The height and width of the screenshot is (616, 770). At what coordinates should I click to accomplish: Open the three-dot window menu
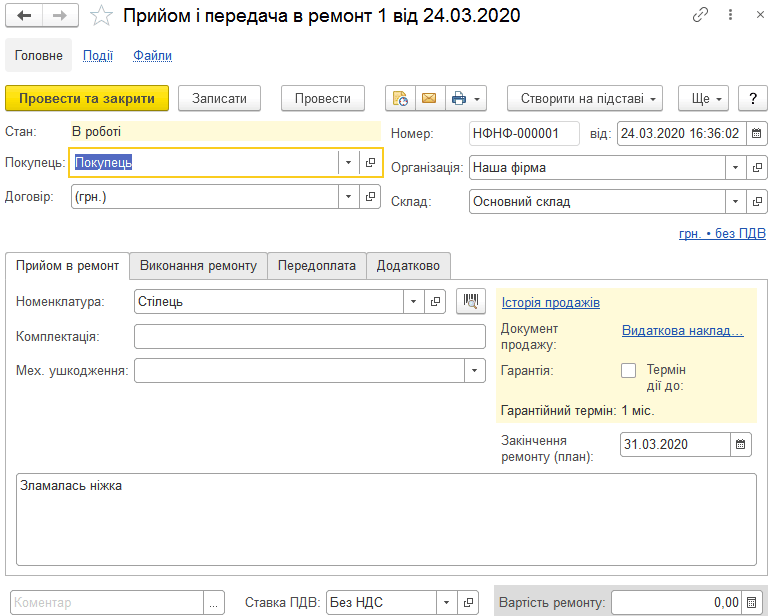[x=730, y=15]
